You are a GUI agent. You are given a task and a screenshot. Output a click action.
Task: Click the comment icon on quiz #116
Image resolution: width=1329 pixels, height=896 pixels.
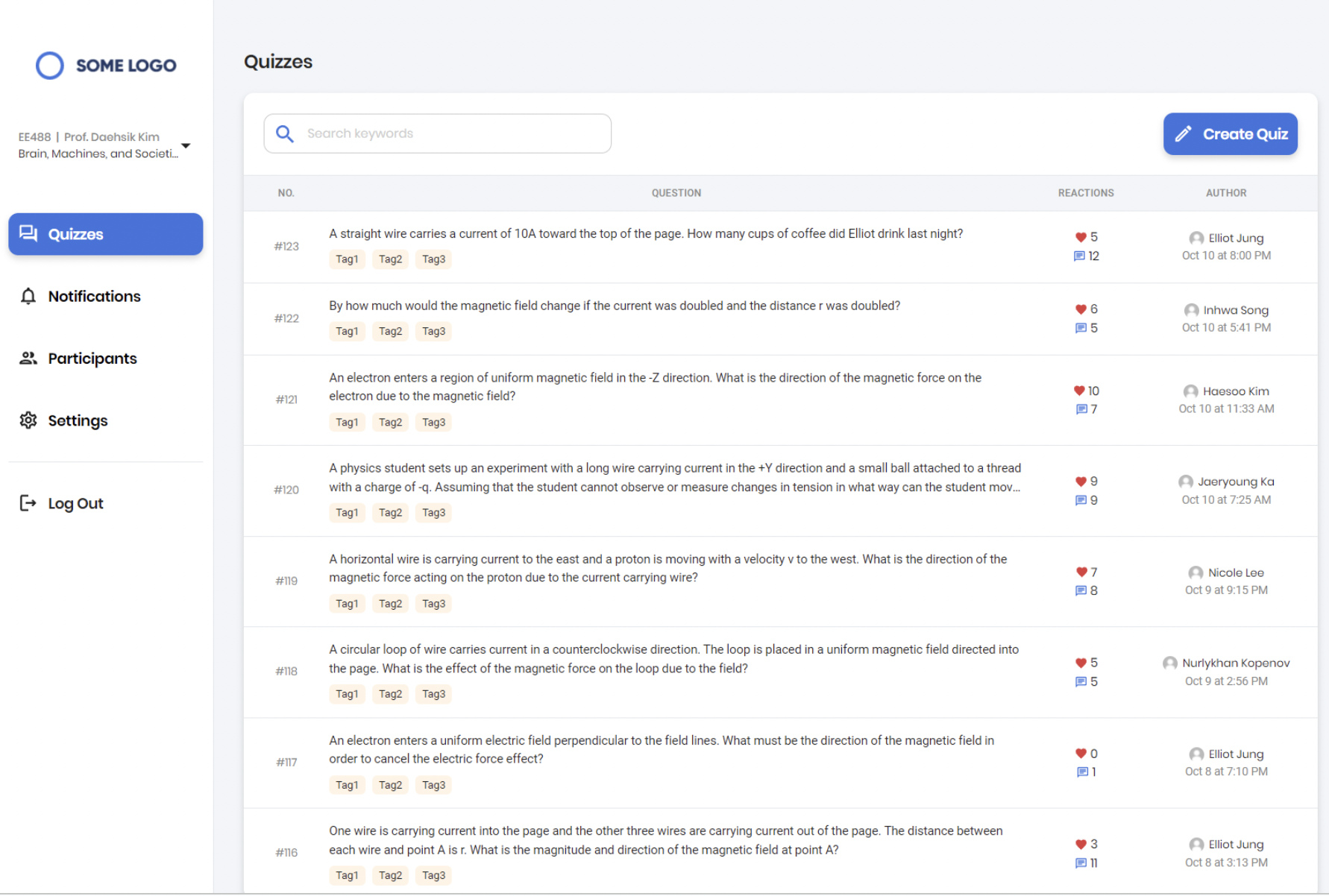click(x=1081, y=863)
